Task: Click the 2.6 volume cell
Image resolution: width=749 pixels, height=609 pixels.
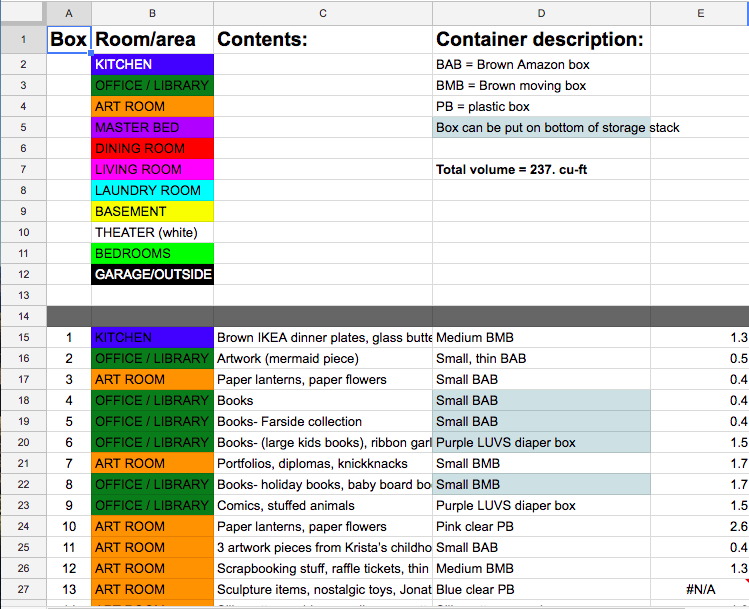Action: tap(700, 527)
